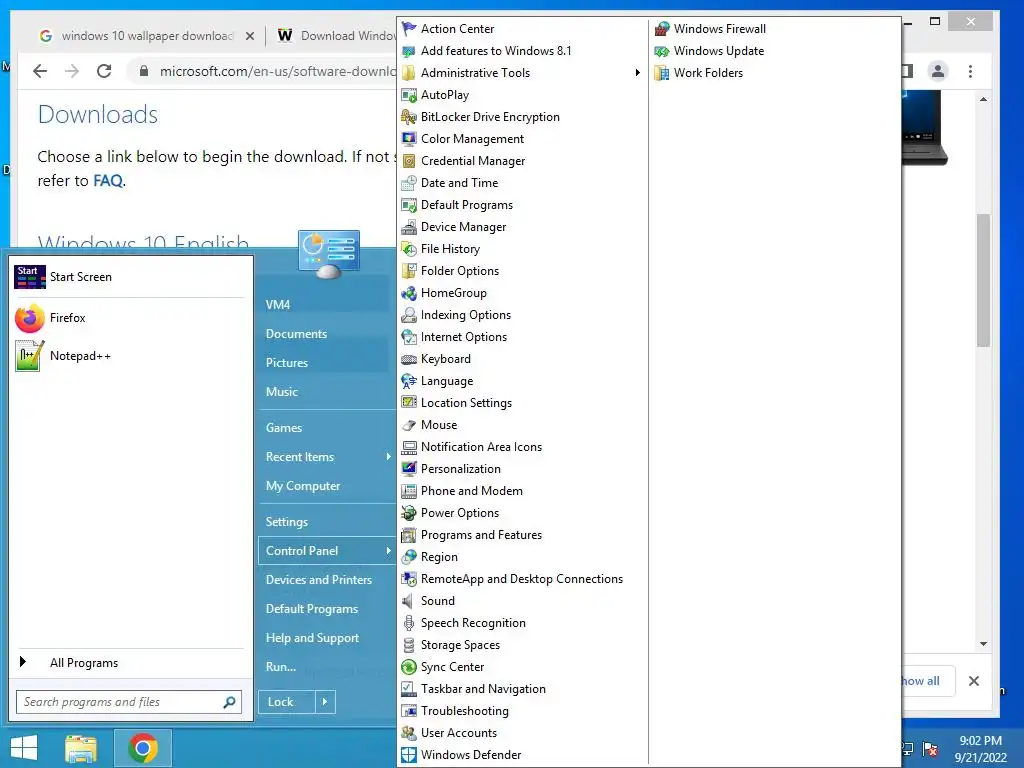Click the Notepad++ icon in Start menu
The height and width of the screenshot is (768, 1024).
(29, 356)
